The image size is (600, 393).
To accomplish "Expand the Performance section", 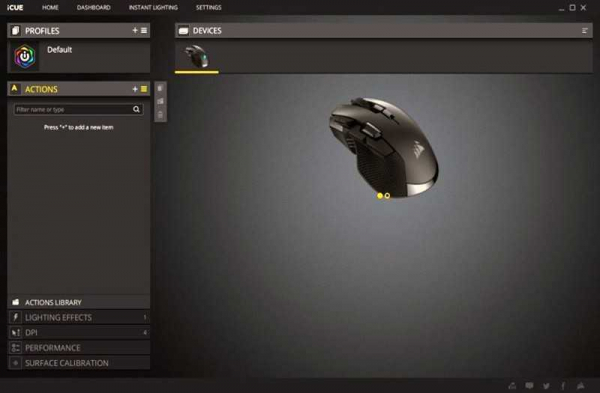I will click(x=78, y=347).
